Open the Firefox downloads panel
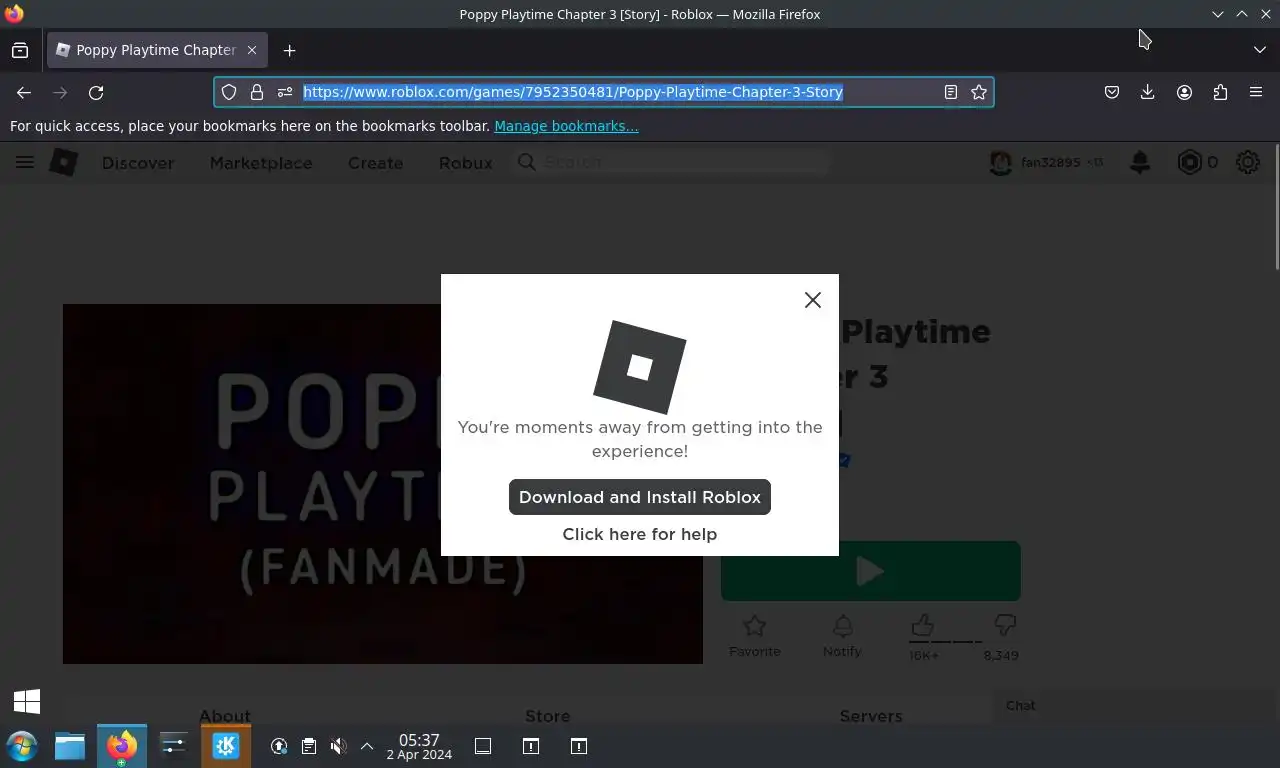The height and width of the screenshot is (768, 1280). (x=1148, y=92)
